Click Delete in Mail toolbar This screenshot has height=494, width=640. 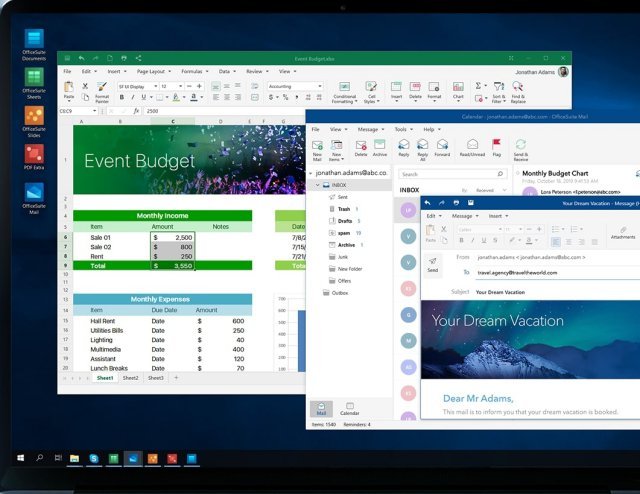pos(361,149)
